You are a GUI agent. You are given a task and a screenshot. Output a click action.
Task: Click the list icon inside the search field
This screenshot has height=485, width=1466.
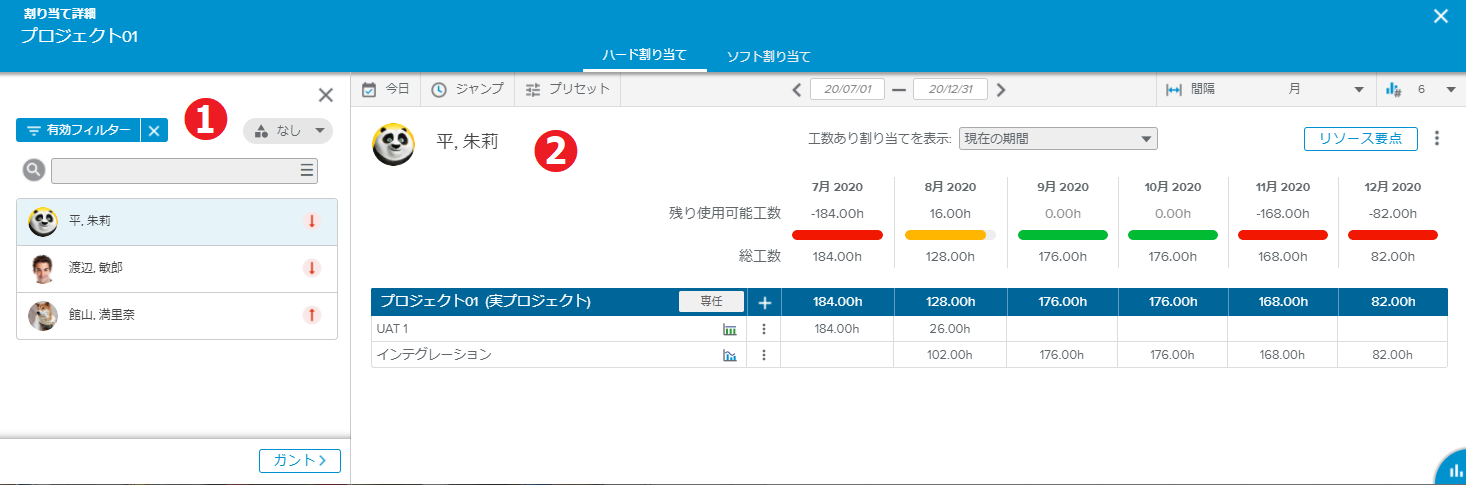(x=306, y=171)
